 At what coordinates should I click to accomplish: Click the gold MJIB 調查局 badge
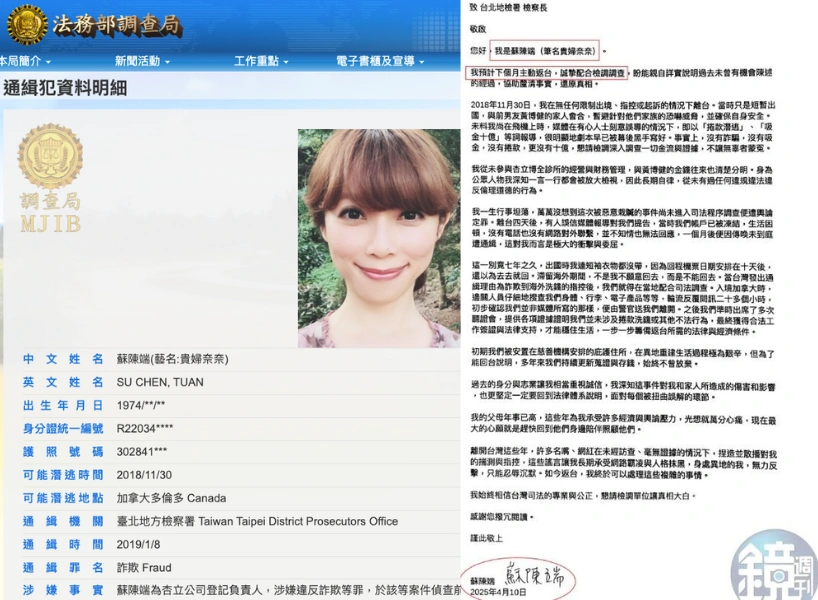pos(50,178)
